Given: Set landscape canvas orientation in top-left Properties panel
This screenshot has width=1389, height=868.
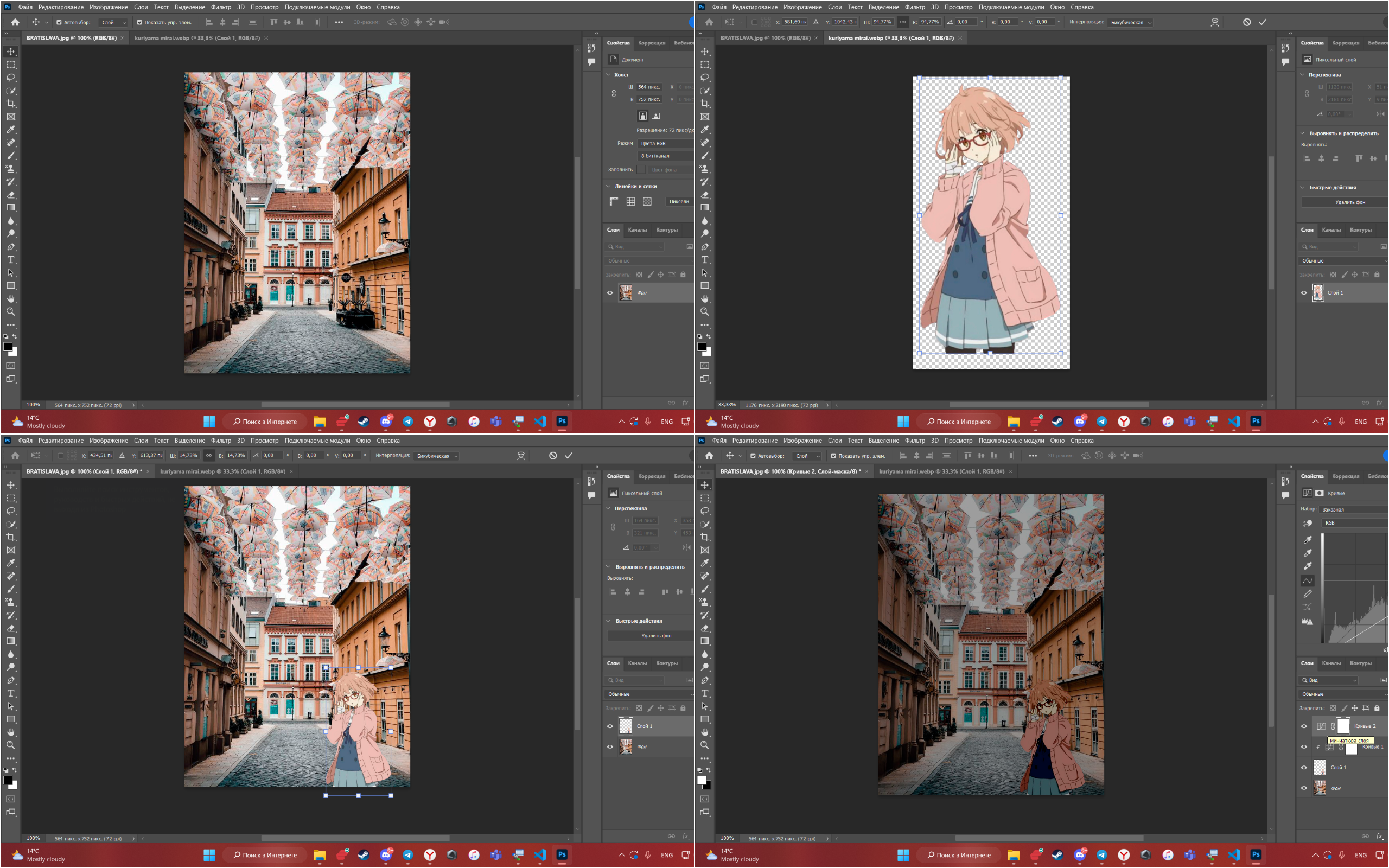Looking at the screenshot, I should [655, 116].
